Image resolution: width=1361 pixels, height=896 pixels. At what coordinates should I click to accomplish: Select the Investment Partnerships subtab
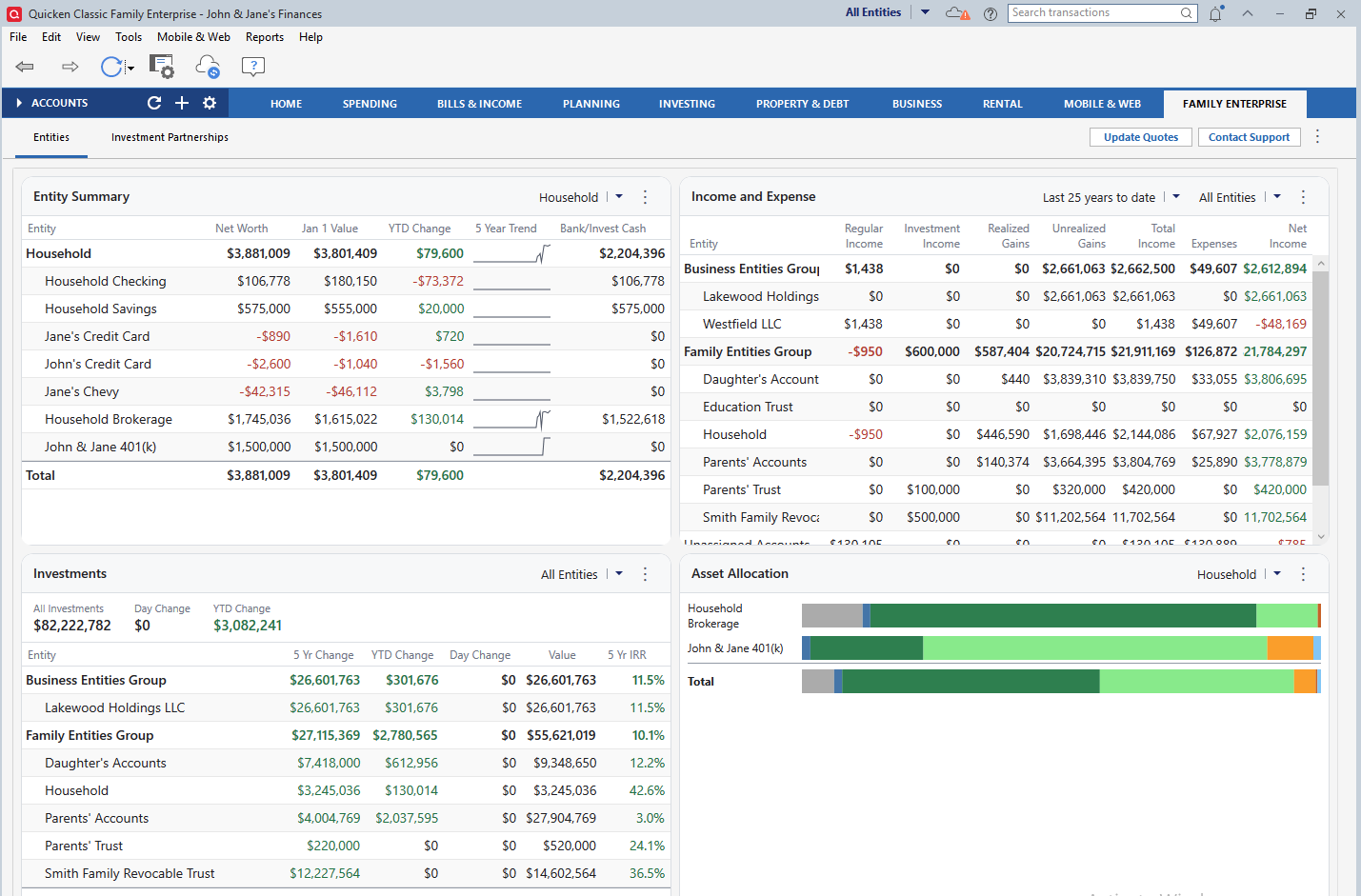point(170,137)
